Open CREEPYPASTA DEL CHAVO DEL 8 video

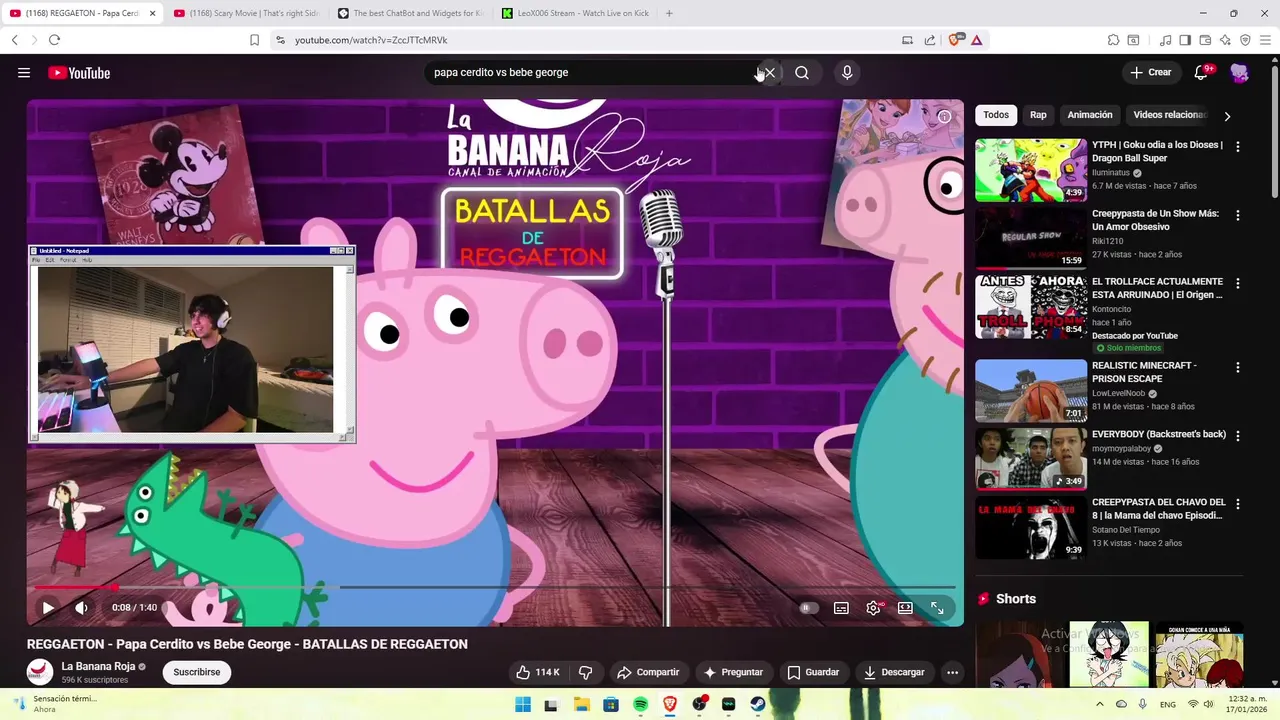(x=1031, y=527)
